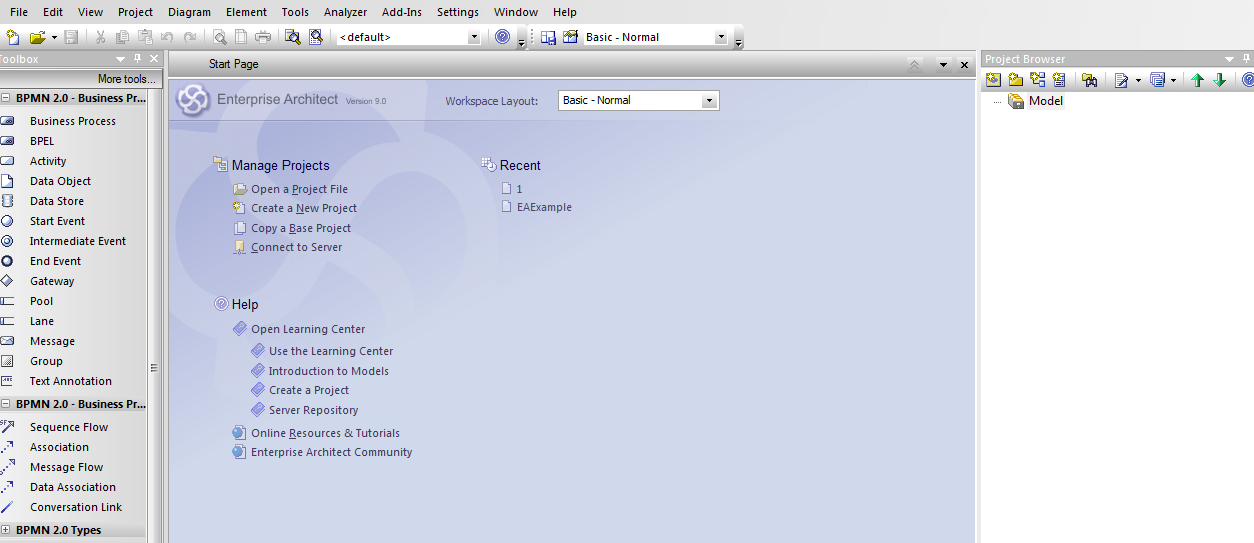Click the Find in Project binoculars toolbar icon
1254x543 pixels.
[293, 37]
